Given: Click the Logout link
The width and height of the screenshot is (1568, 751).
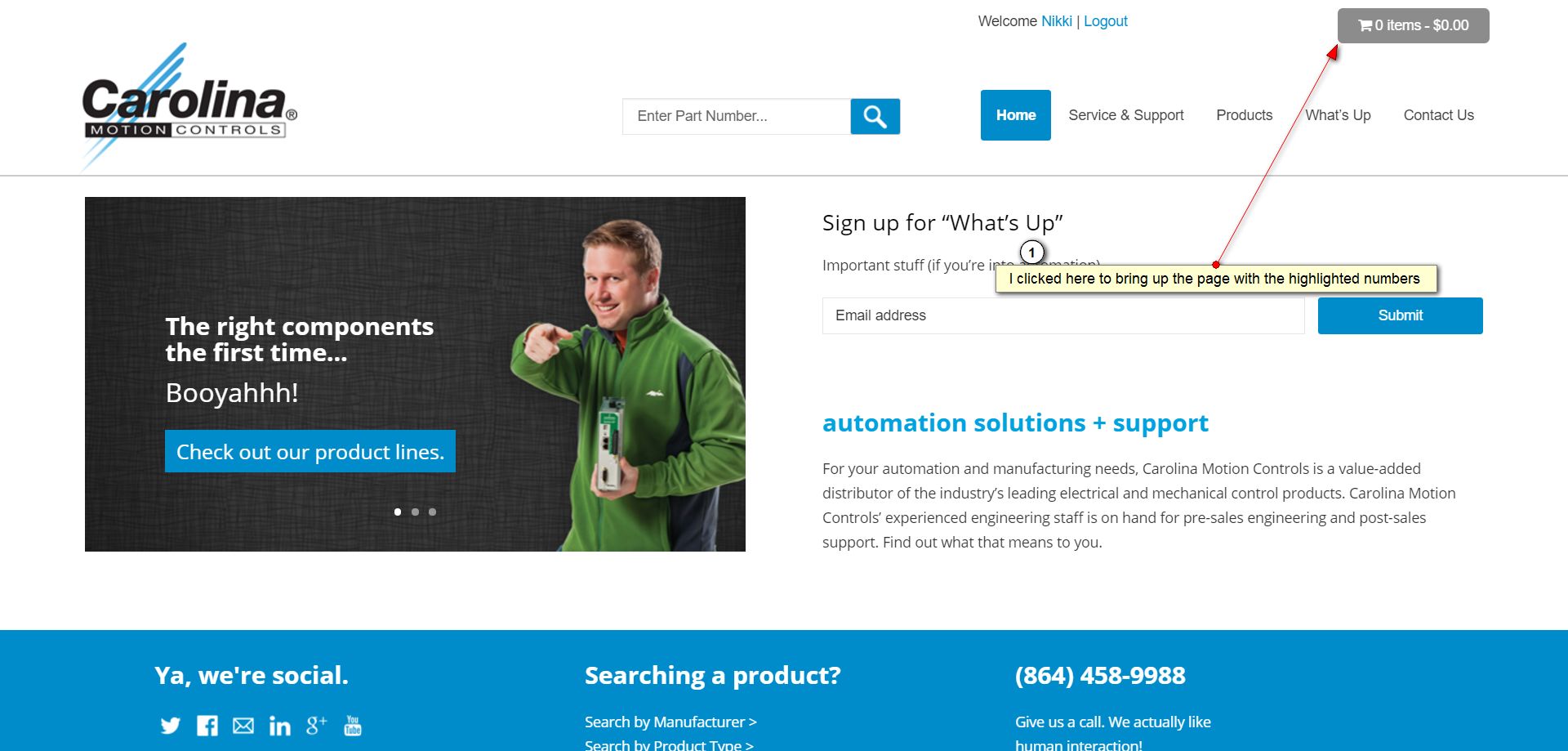Looking at the screenshot, I should point(1106,21).
